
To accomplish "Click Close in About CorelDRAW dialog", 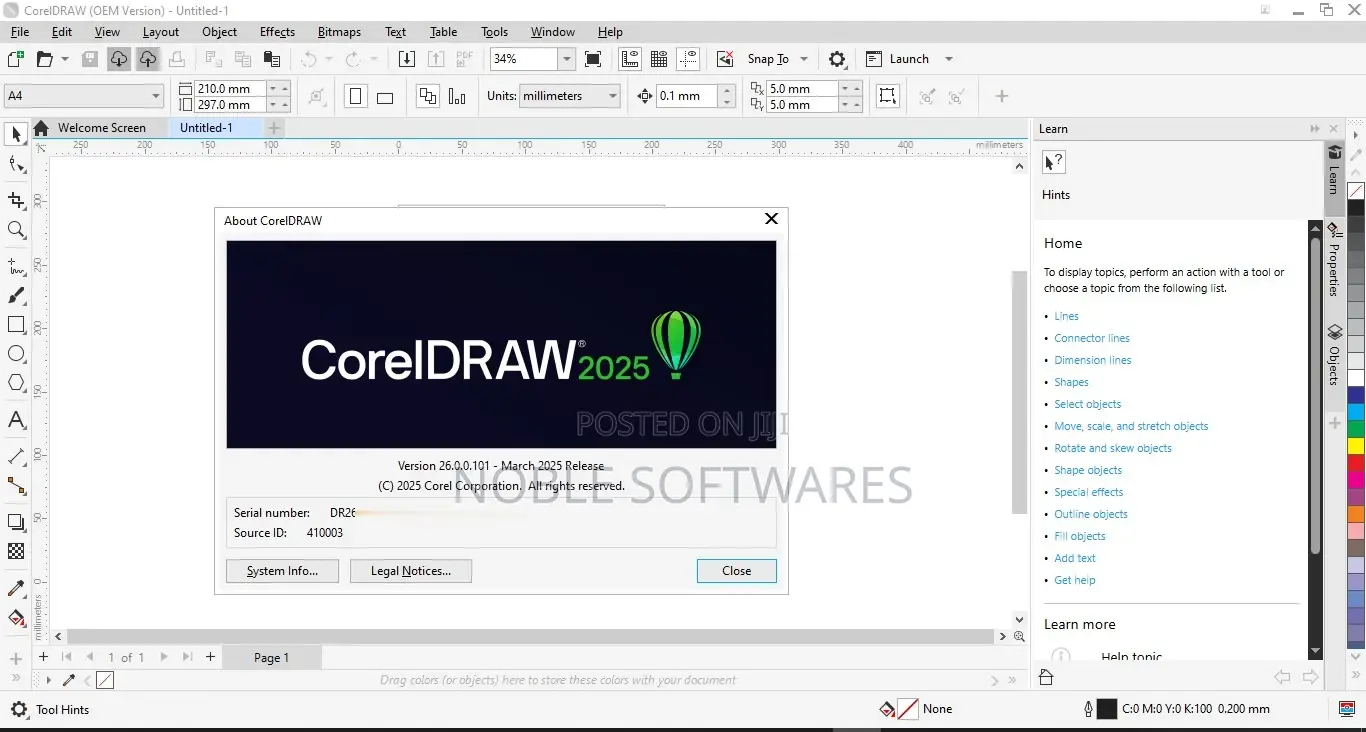I will click(x=736, y=571).
